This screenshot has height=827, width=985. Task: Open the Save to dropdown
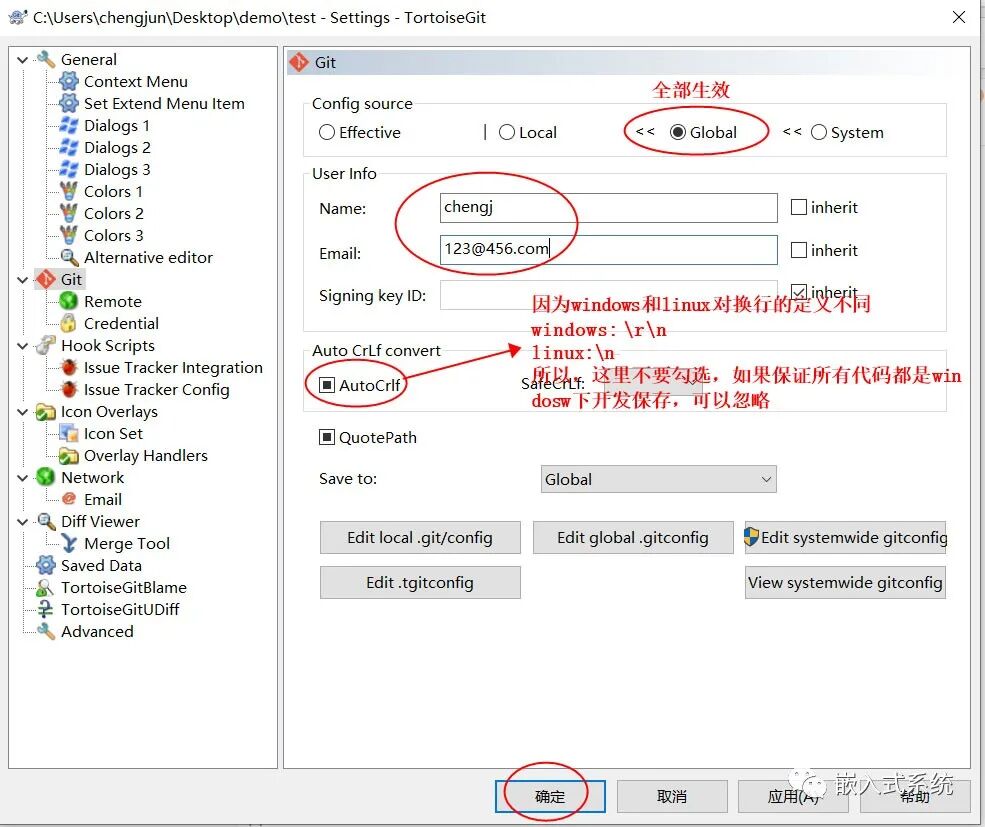point(658,479)
